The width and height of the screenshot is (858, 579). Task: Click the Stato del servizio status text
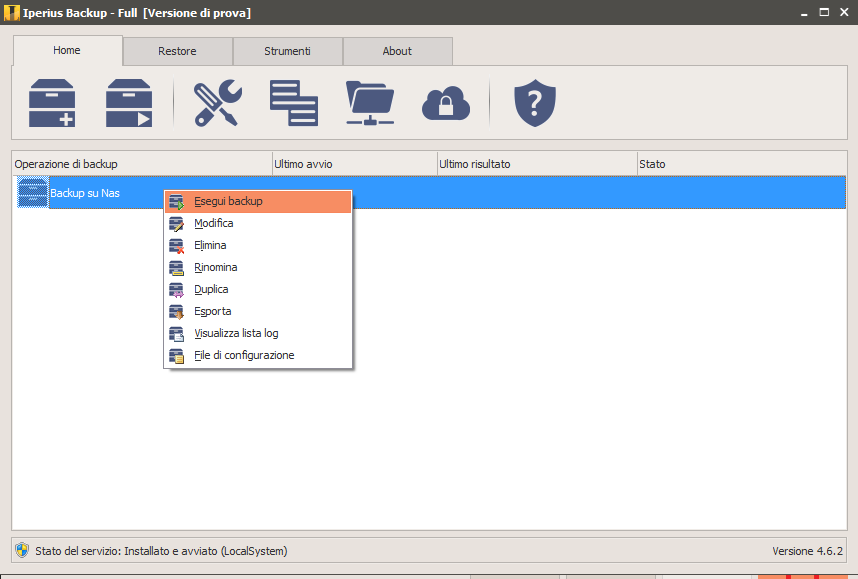point(161,551)
